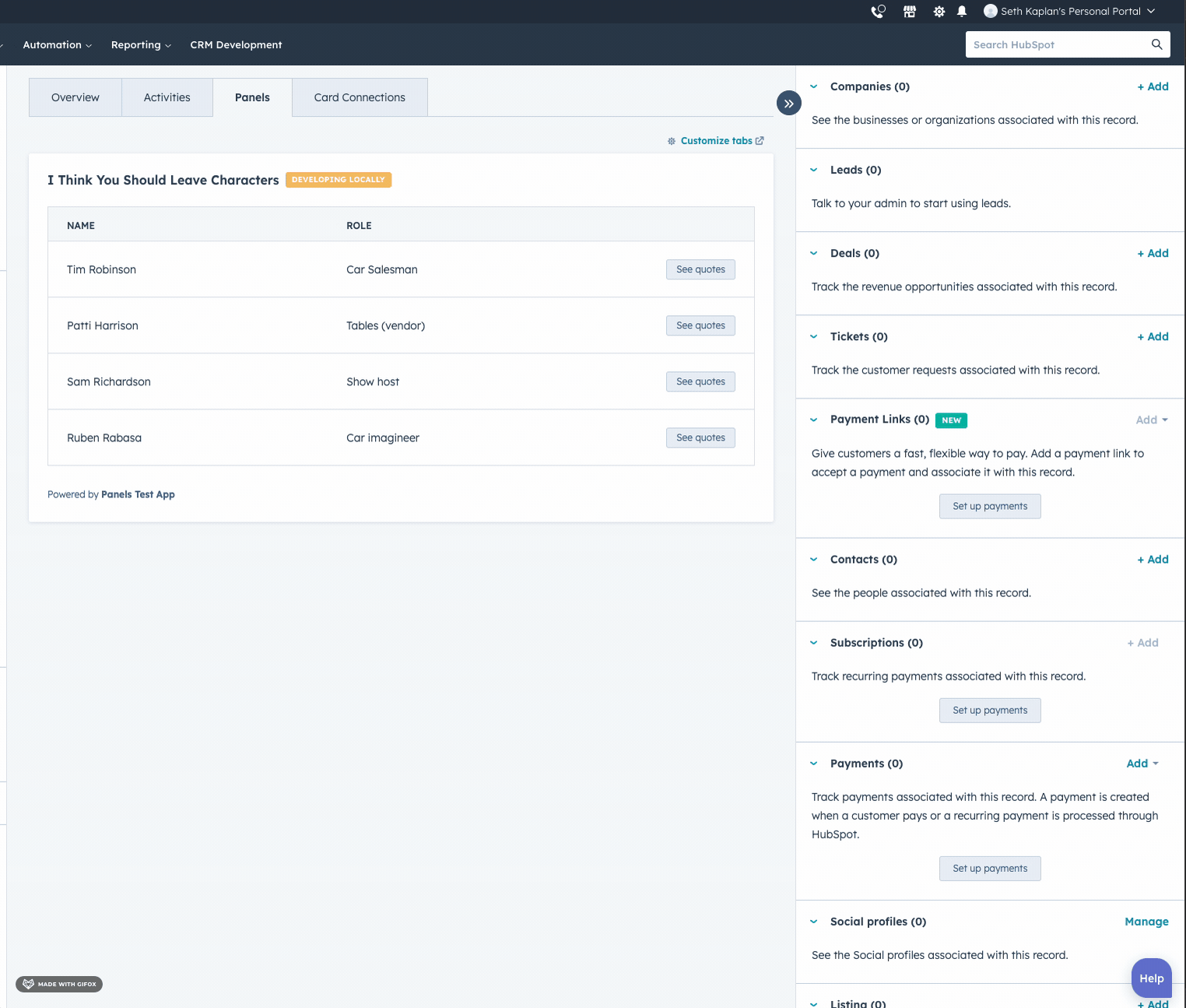This screenshot has width=1186, height=1008.
Task: Click the user avatar for Seth Kaplan's portal
Action: 991,11
